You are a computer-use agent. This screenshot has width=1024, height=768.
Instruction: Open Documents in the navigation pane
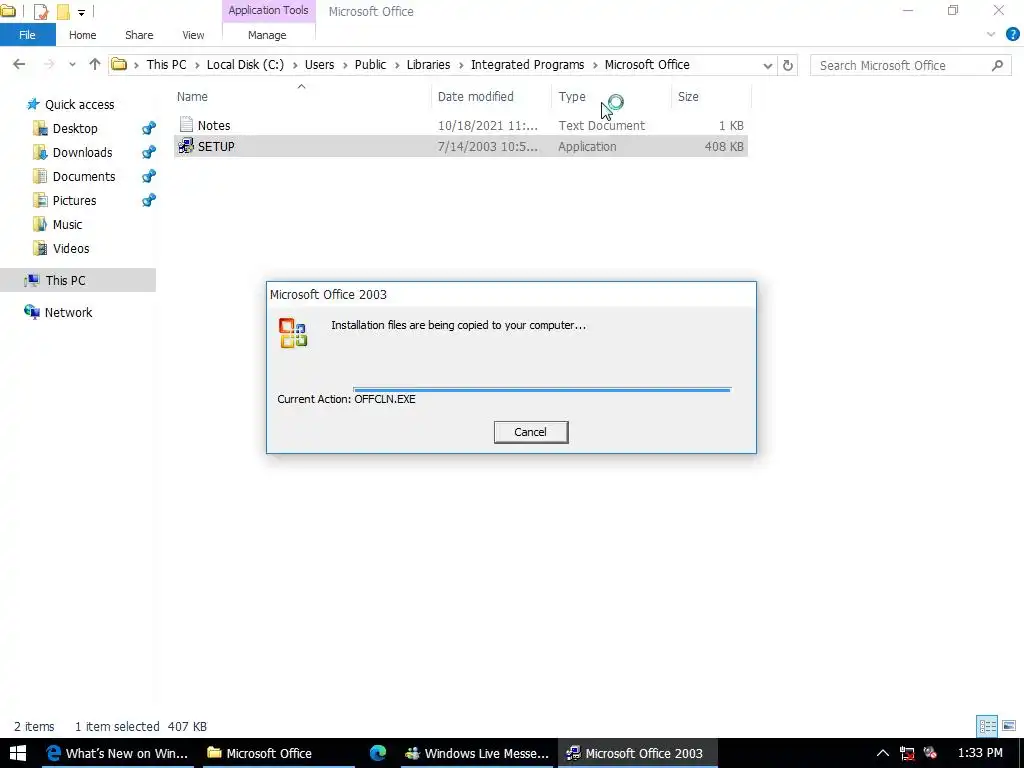coord(84,176)
